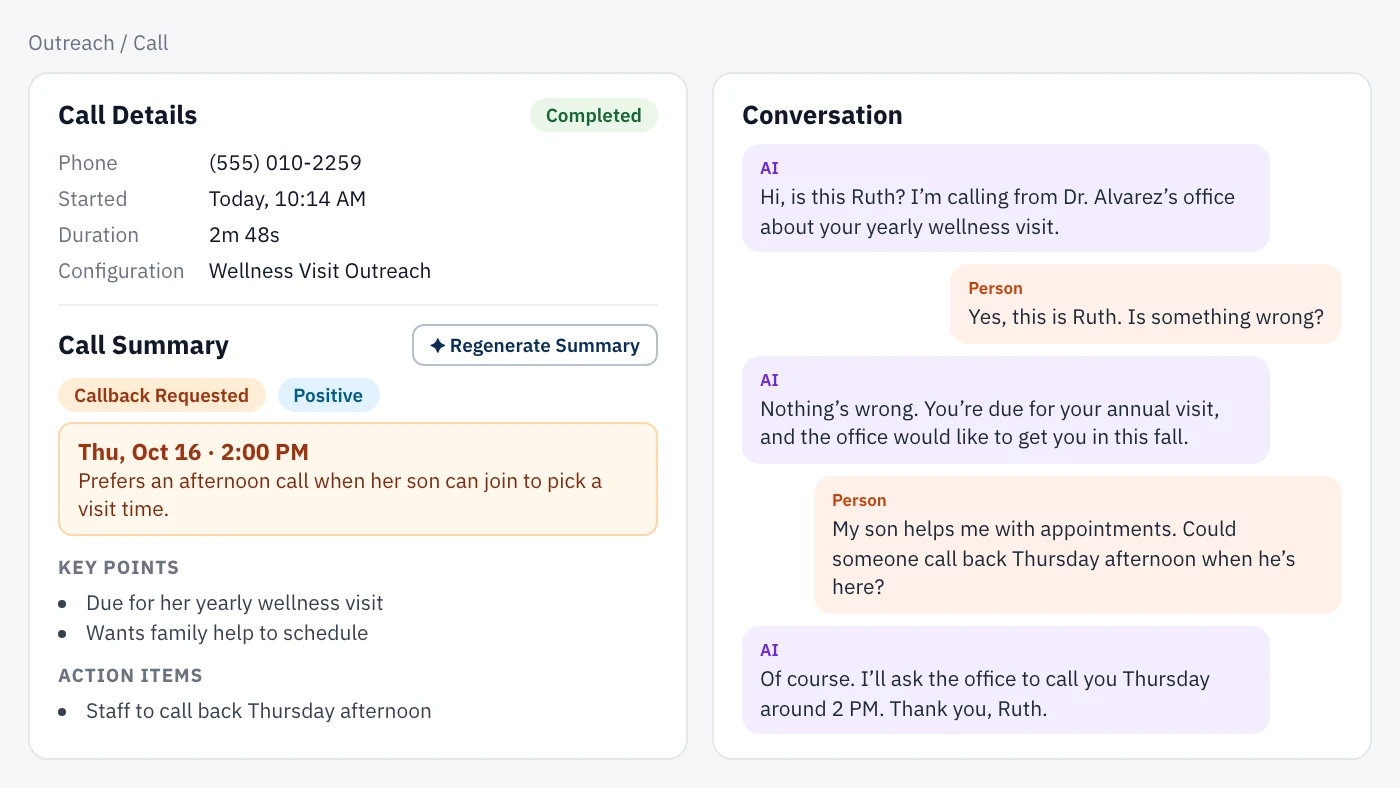
Task: Click the Started field label
Action: point(93,199)
